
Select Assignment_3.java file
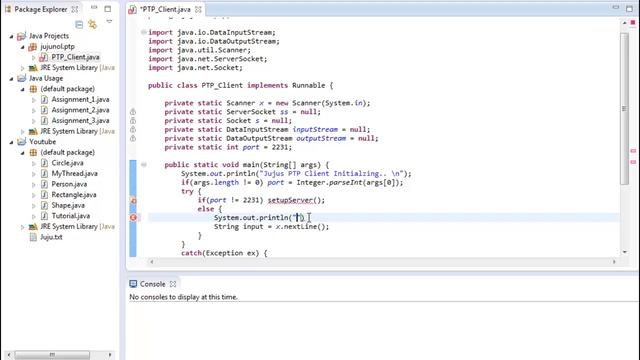[80, 121]
